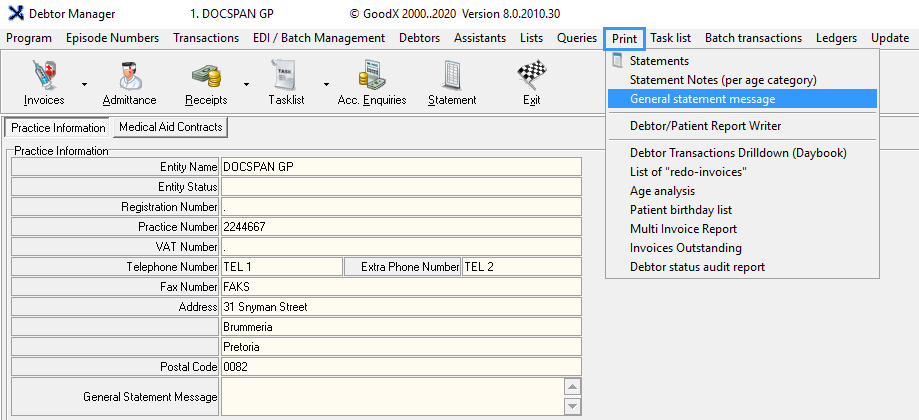
Task: Click the Entity Name input field
Action: pyautogui.click(x=400, y=167)
